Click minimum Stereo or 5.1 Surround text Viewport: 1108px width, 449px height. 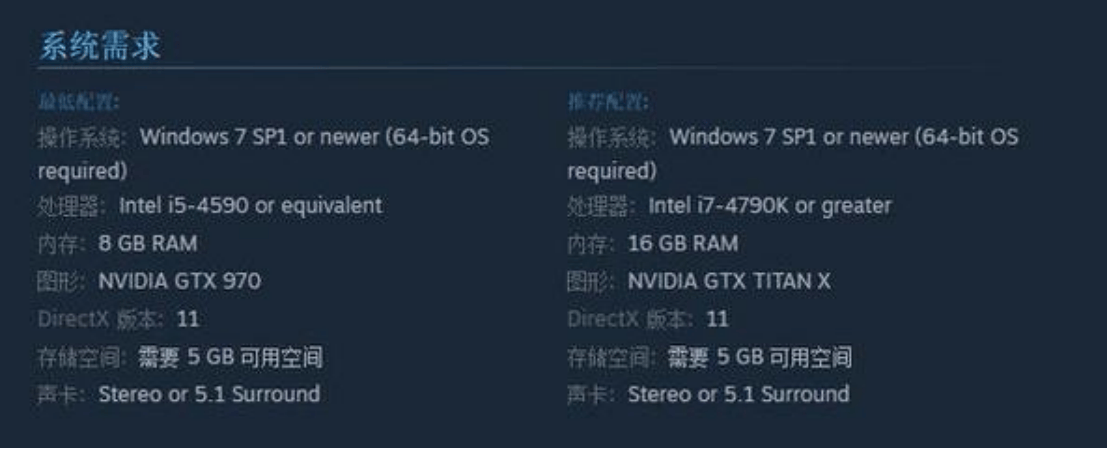click(x=209, y=394)
